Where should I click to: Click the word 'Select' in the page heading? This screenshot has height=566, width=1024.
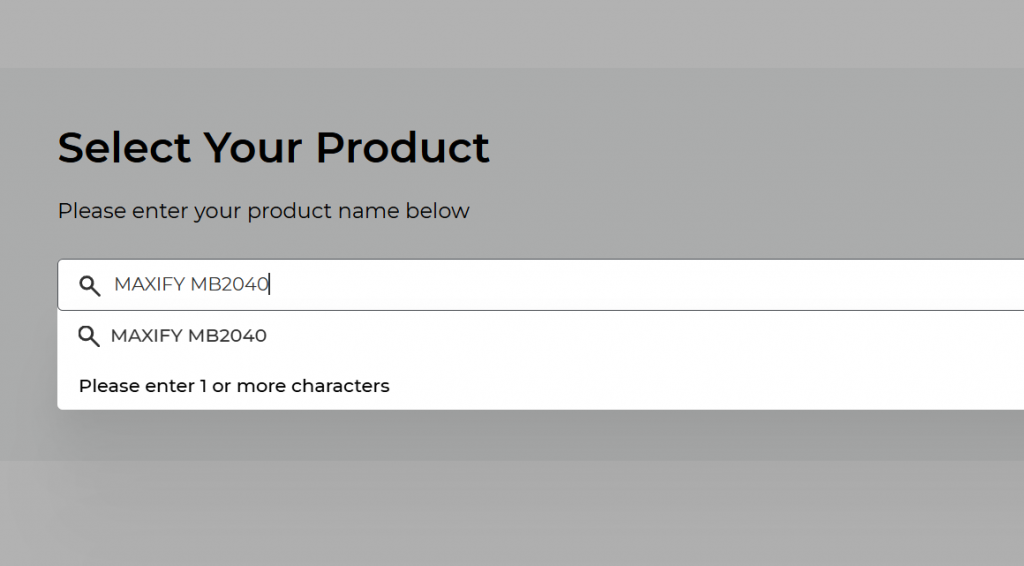[x=124, y=148]
